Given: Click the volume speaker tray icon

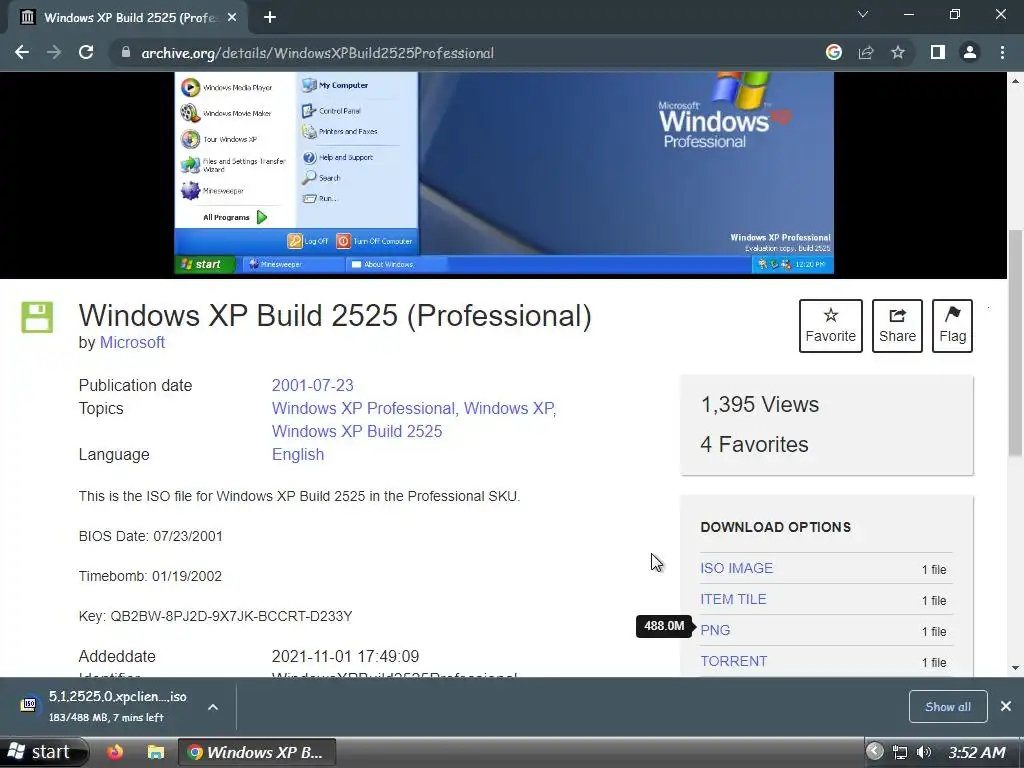Looking at the screenshot, I should click(924, 752).
